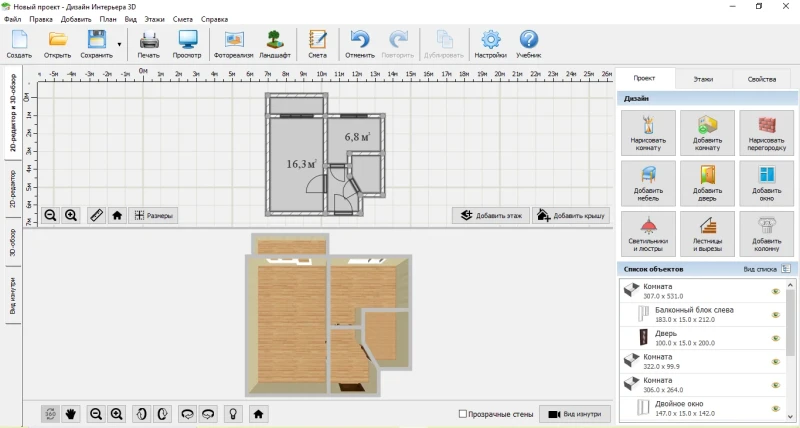
Task: Launch Фотореализм rendering
Action: [234, 44]
